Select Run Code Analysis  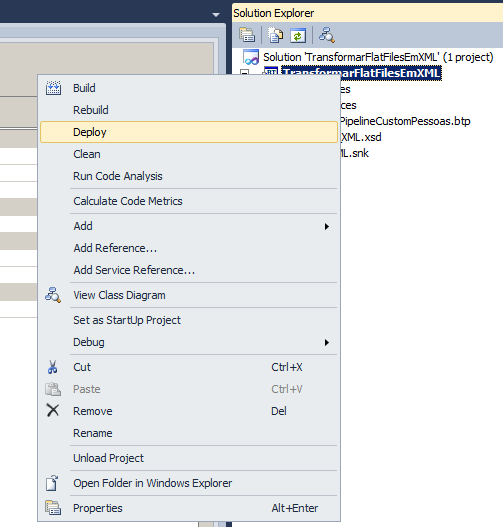point(188,176)
